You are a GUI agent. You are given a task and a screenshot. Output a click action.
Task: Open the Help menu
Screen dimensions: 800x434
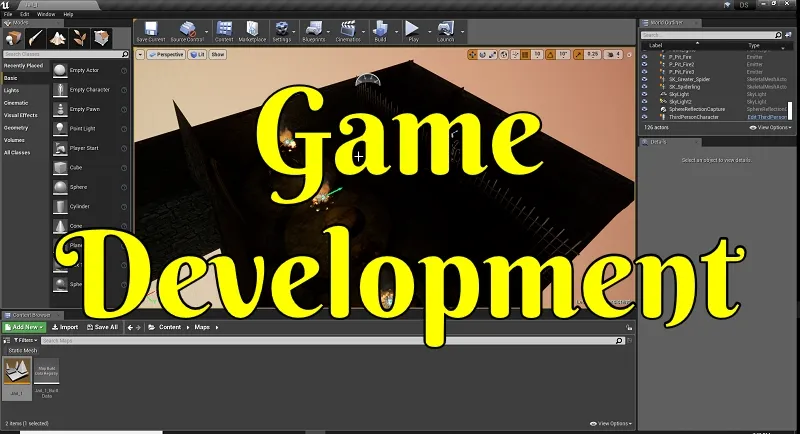point(68,14)
